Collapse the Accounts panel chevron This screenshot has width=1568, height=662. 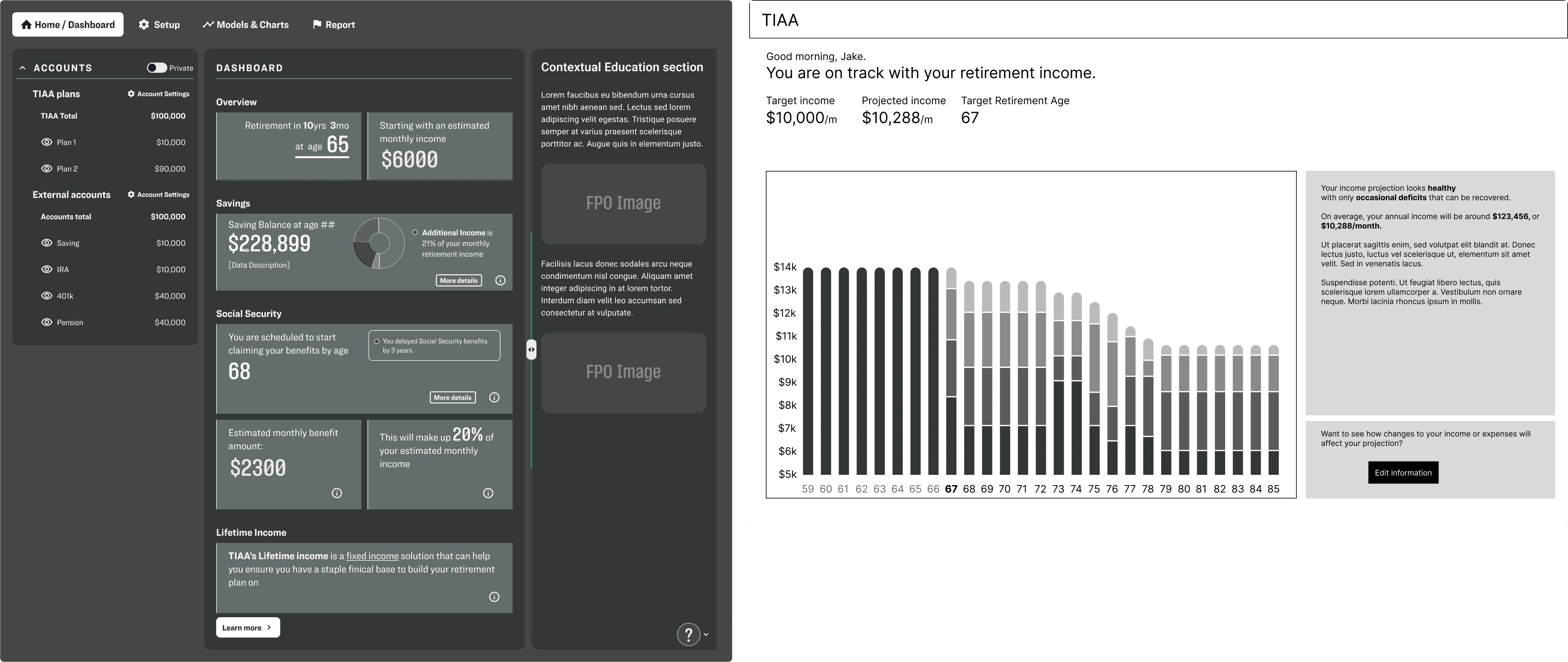click(22, 68)
